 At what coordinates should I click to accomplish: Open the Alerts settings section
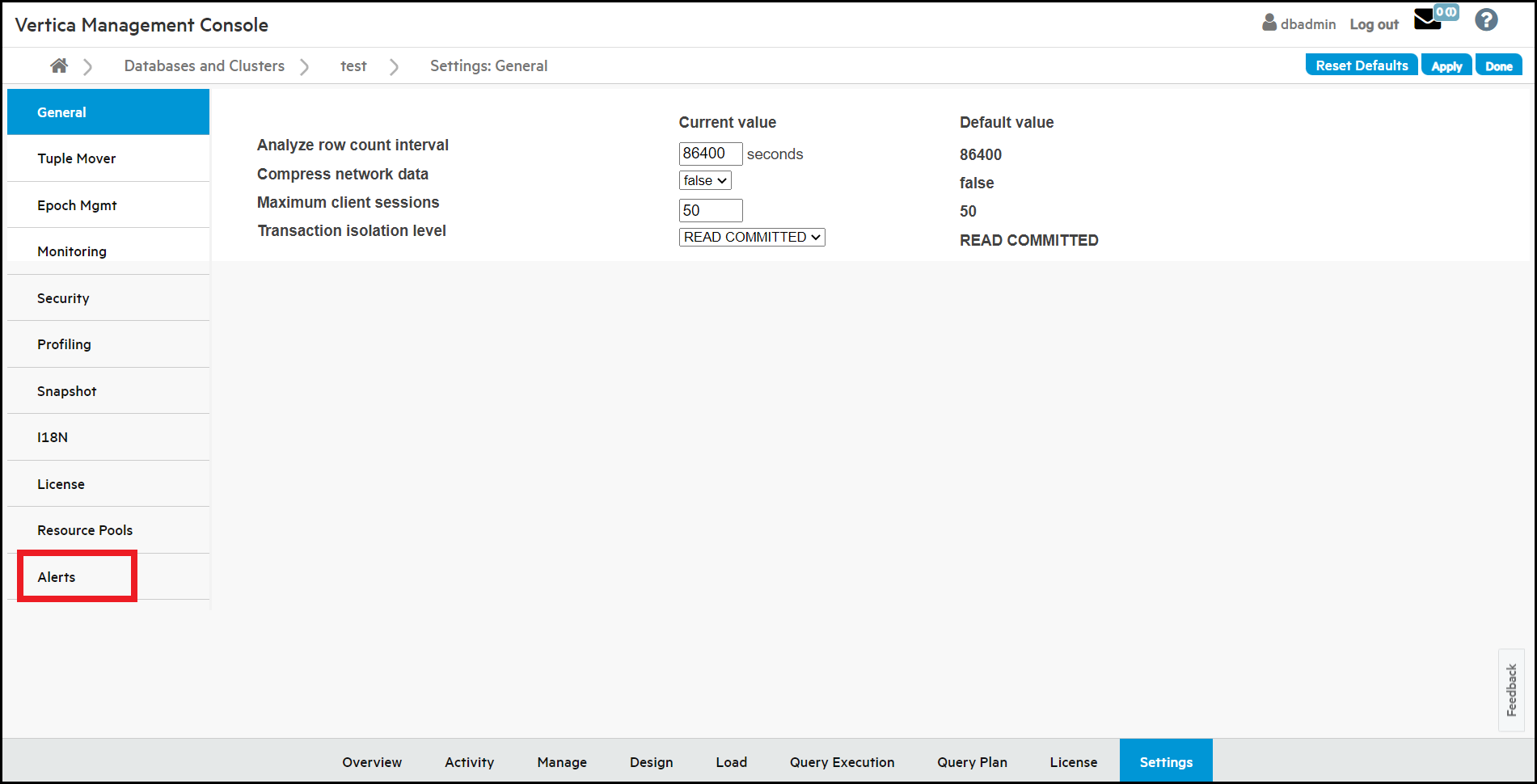click(x=57, y=577)
